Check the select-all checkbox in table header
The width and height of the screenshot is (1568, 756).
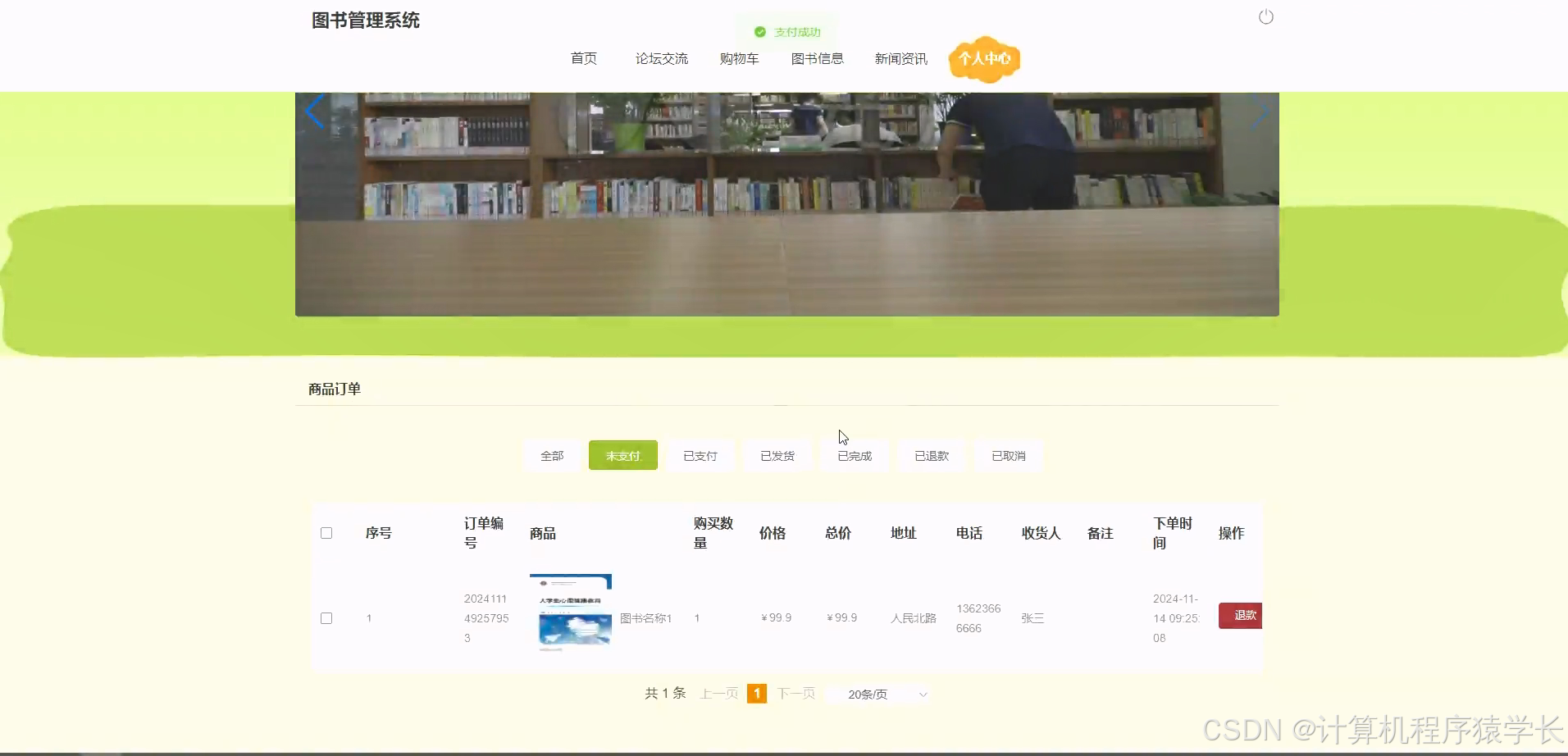click(x=326, y=532)
